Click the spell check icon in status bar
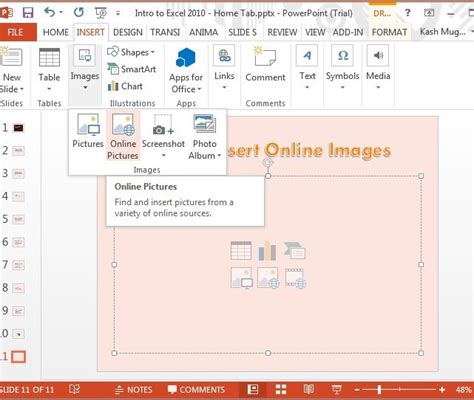474x400 pixels. point(75,389)
